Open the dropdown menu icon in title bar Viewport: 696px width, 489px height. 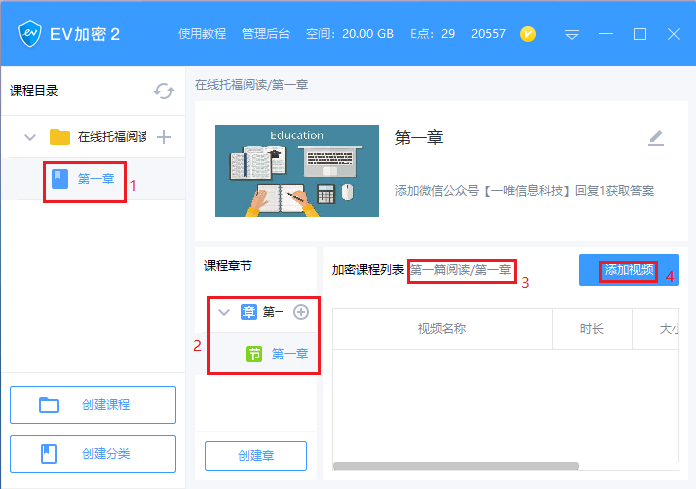pos(572,34)
